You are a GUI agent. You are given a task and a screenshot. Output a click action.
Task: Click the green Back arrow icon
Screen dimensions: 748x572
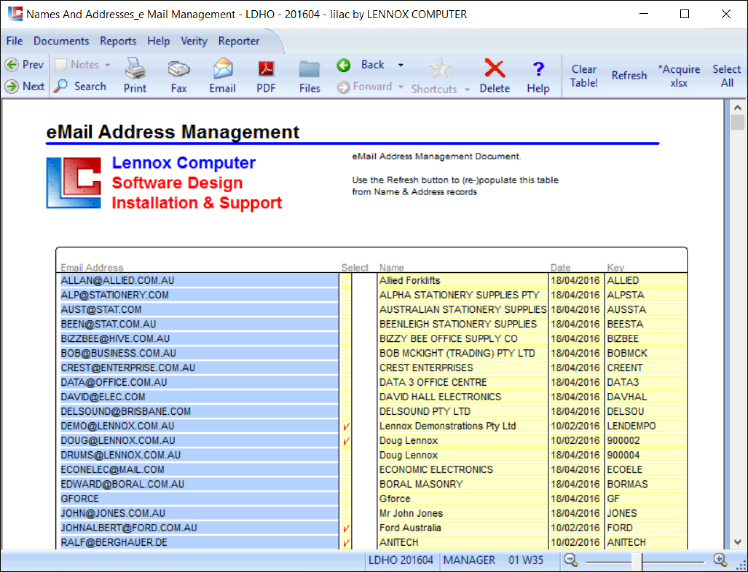pyautogui.click(x=343, y=65)
